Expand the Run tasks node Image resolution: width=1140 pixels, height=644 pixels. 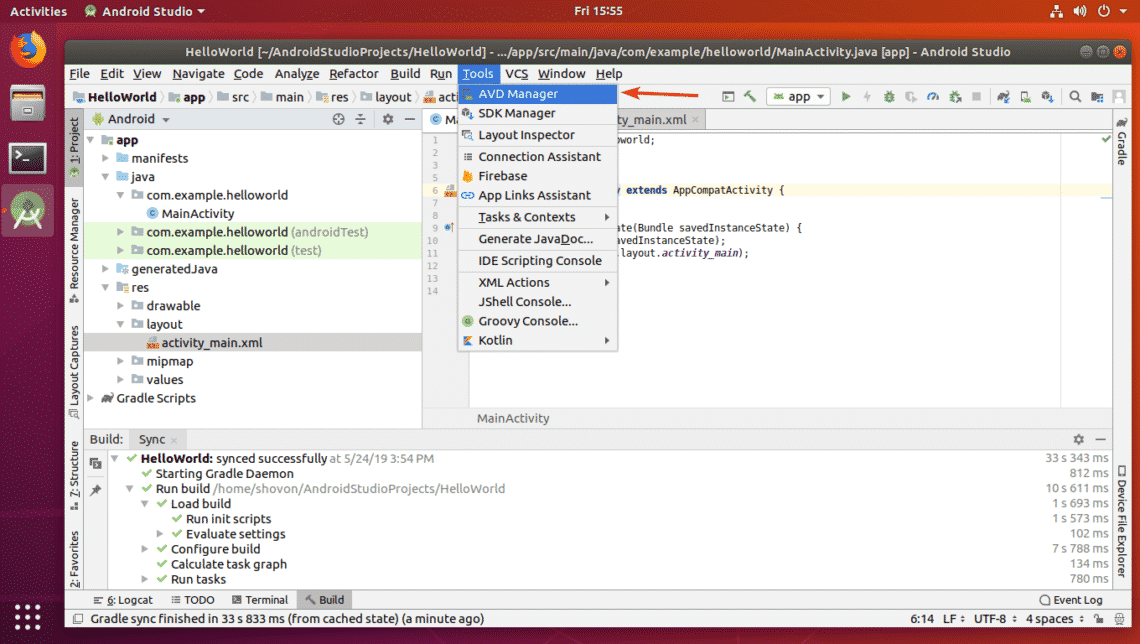pyautogui.click(x=145, y=579)
